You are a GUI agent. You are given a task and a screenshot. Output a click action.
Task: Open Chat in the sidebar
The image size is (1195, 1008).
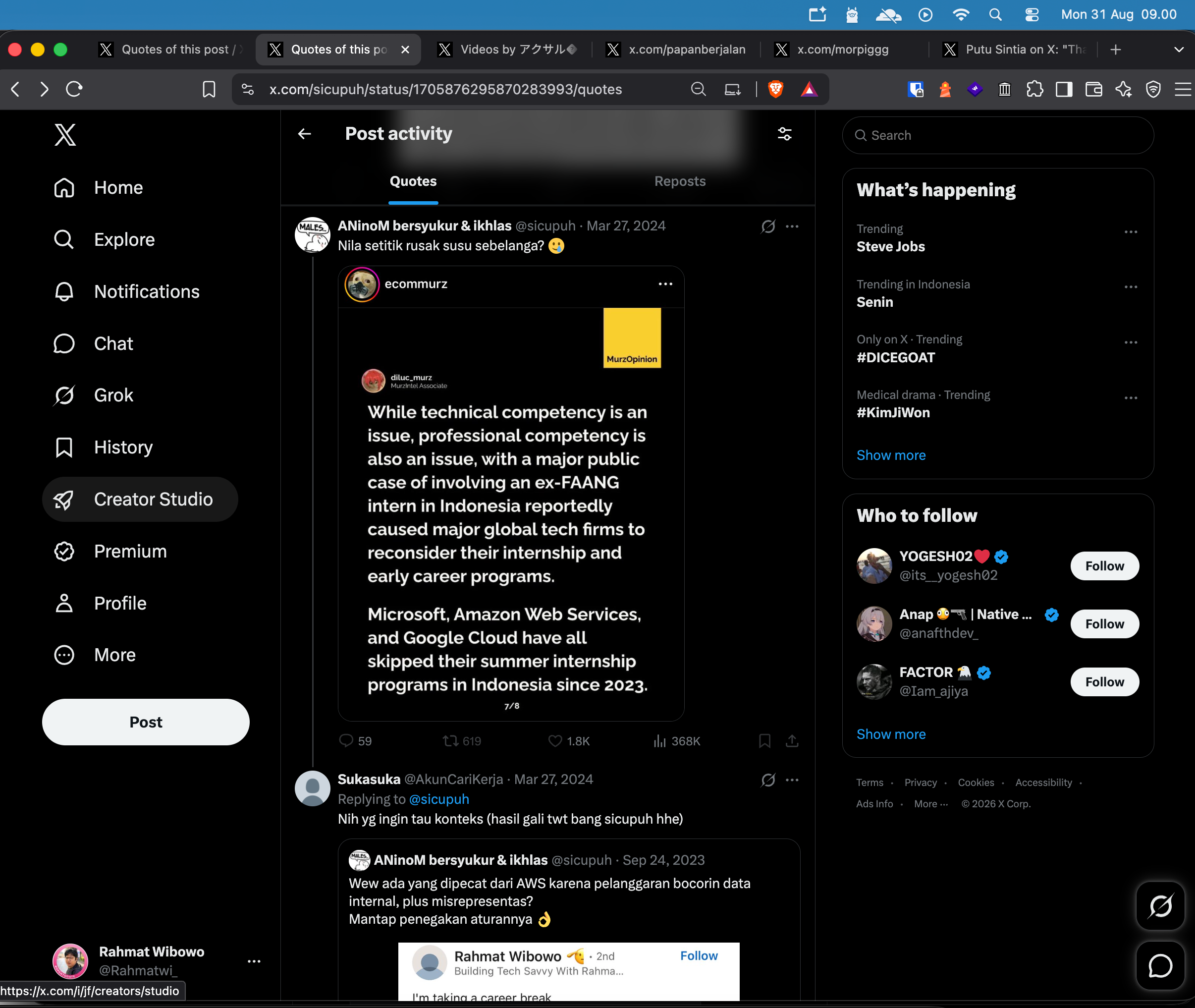pos(93,343)
